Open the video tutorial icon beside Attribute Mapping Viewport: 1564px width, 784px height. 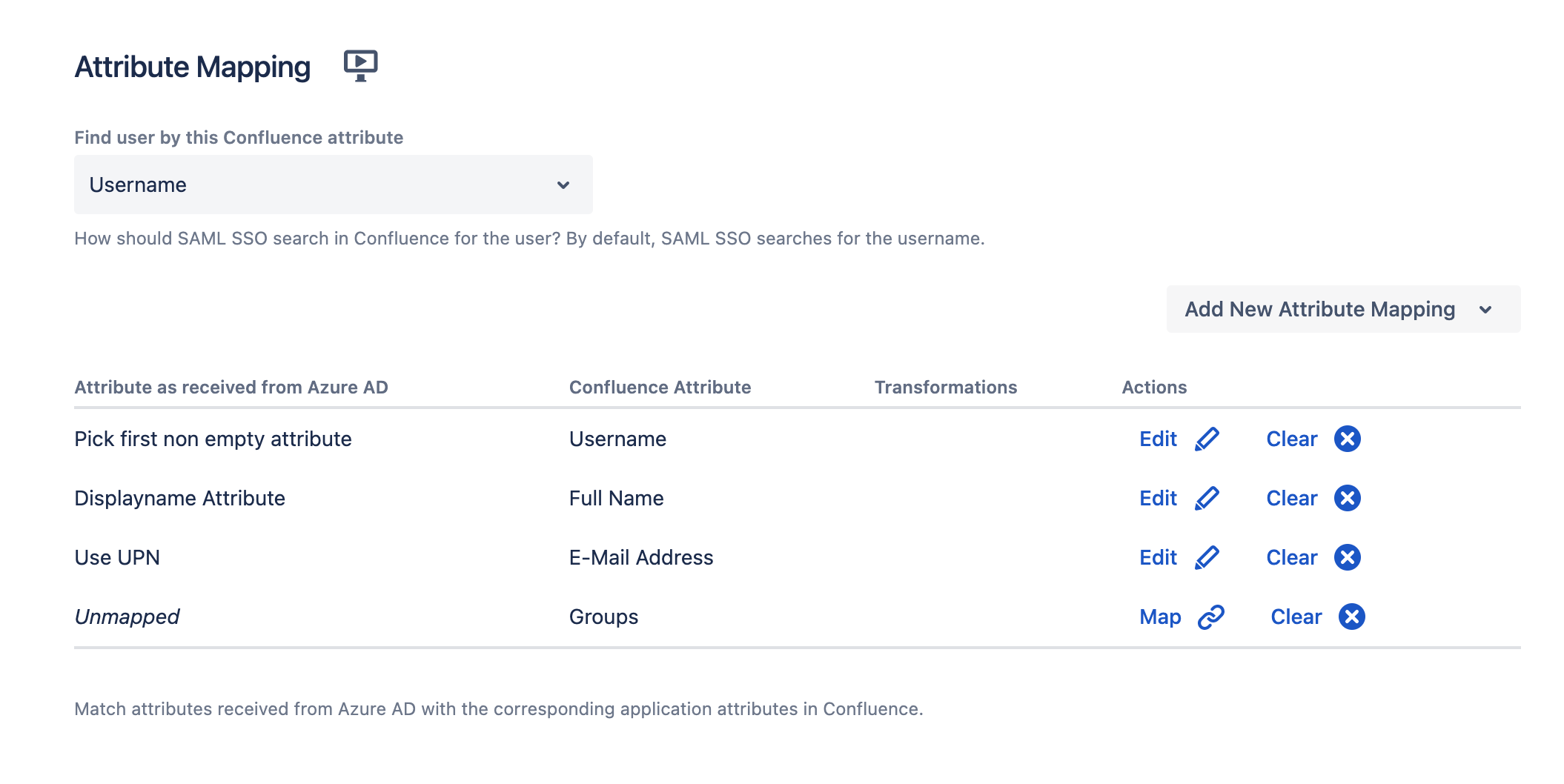pos(360,66)
